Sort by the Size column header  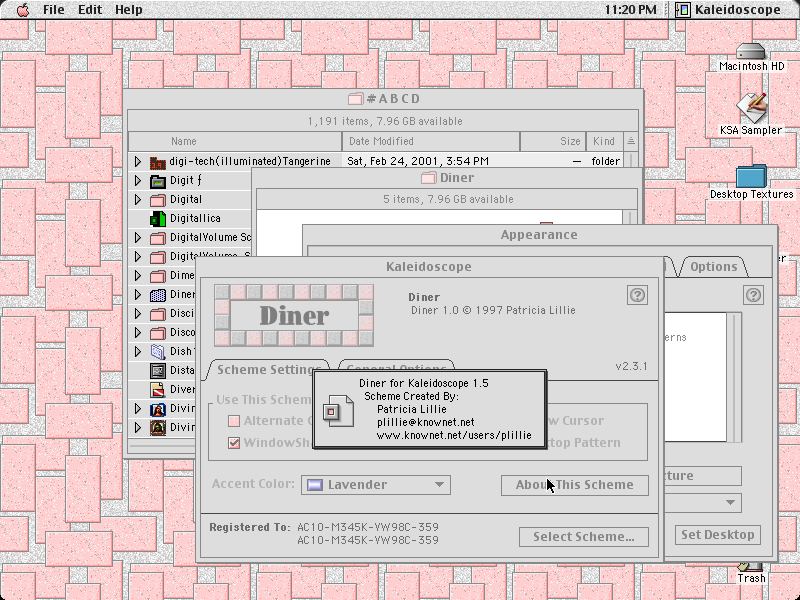click(553, 141)
